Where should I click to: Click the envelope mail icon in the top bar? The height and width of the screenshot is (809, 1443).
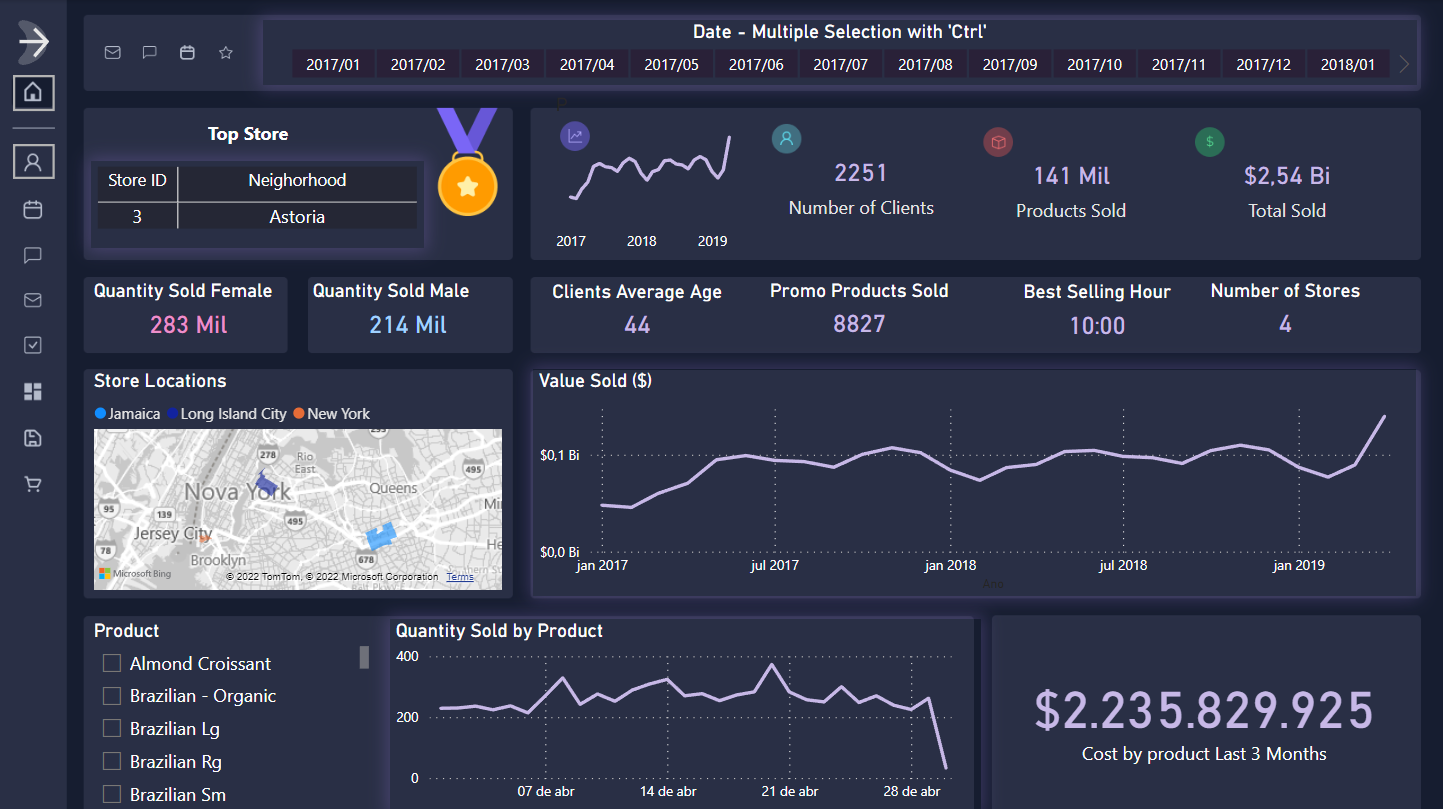(x=112, y=53)
